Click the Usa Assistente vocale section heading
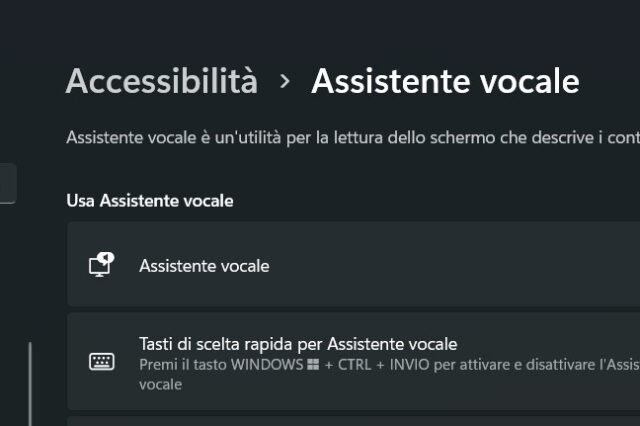 [149, 201]
